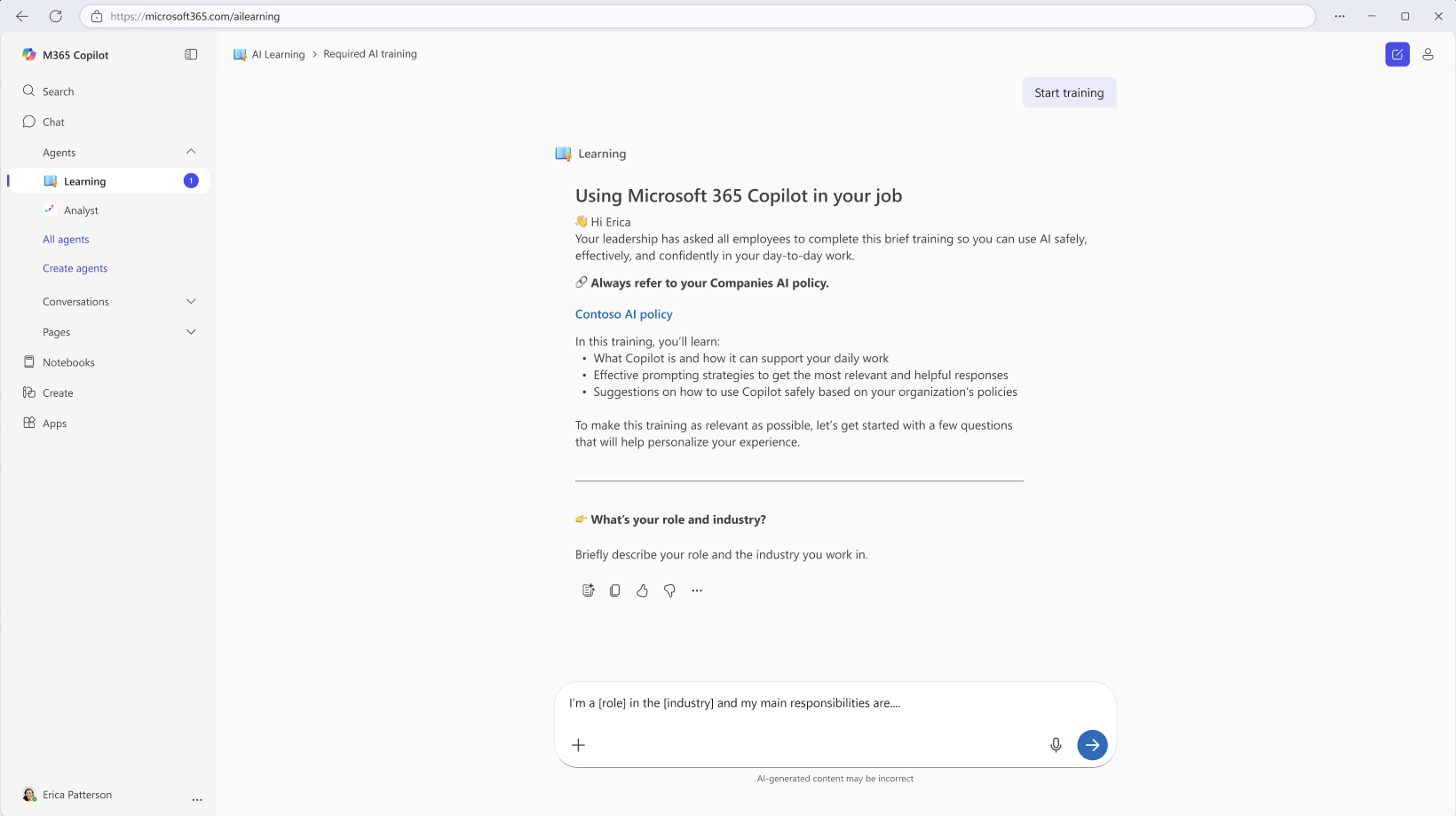Start voice input with the microphone icon
The height and width of the screenshot is (816, 1456).
[1056, 745]
